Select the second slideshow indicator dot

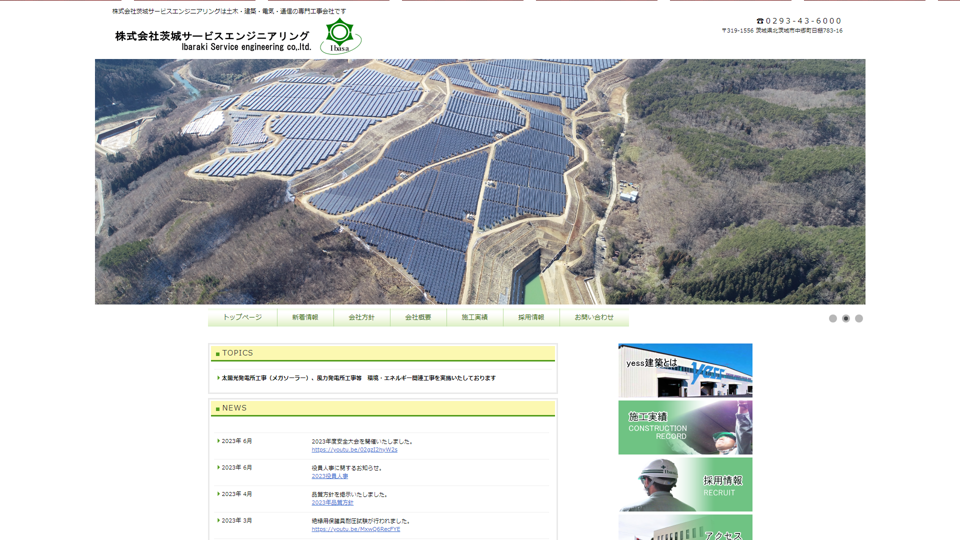[846, 318]
